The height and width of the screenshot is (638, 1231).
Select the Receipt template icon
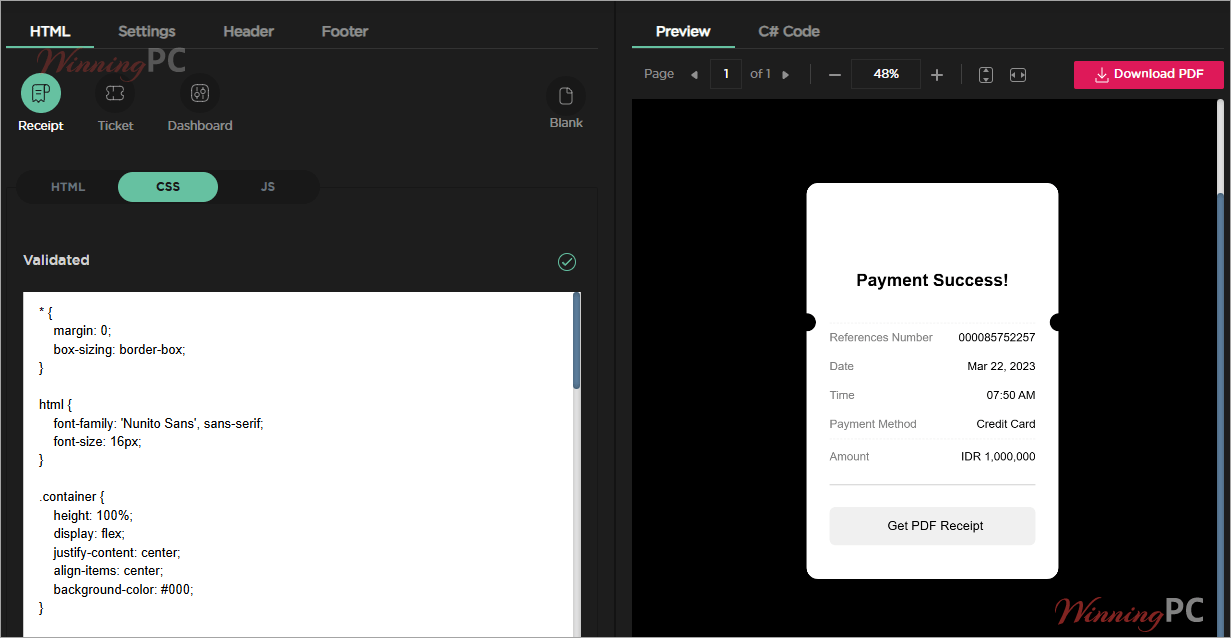[x=41, y=93]
